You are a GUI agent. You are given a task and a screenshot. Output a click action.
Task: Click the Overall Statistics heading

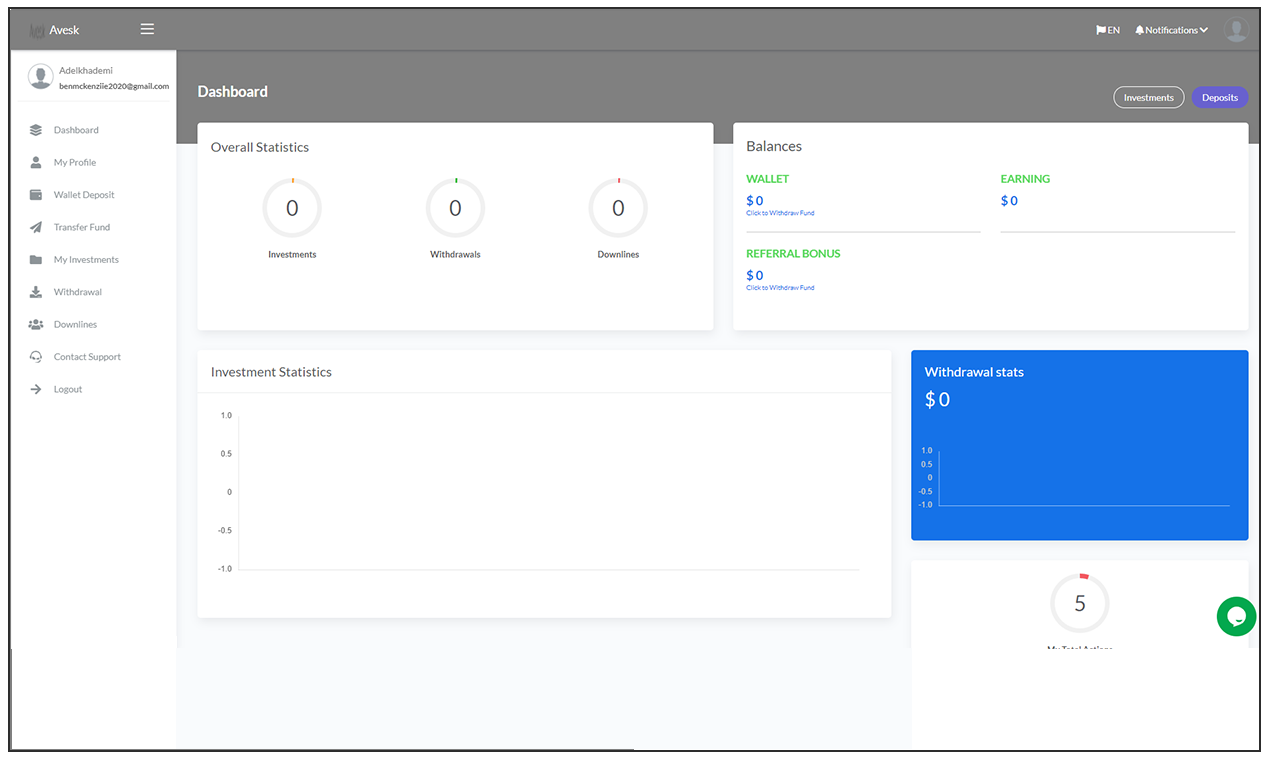260,147
